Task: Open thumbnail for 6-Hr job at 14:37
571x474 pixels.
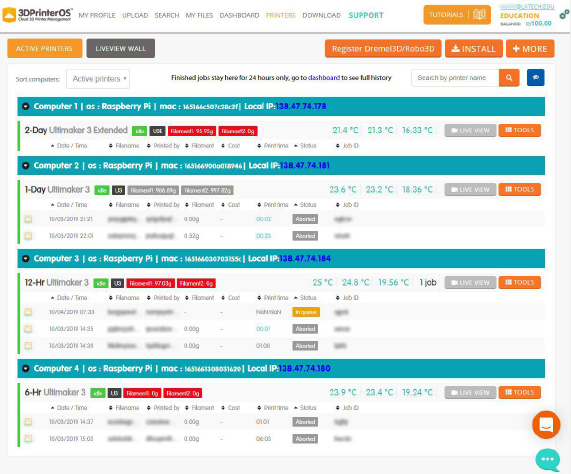Action: [x=28, y=422]
